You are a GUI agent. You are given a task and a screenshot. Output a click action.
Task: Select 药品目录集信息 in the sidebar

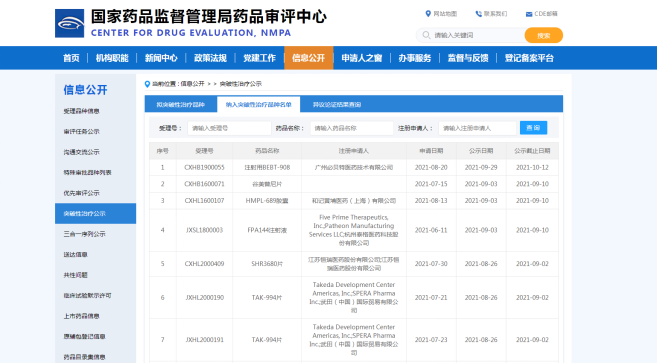(x=84, y=357)
